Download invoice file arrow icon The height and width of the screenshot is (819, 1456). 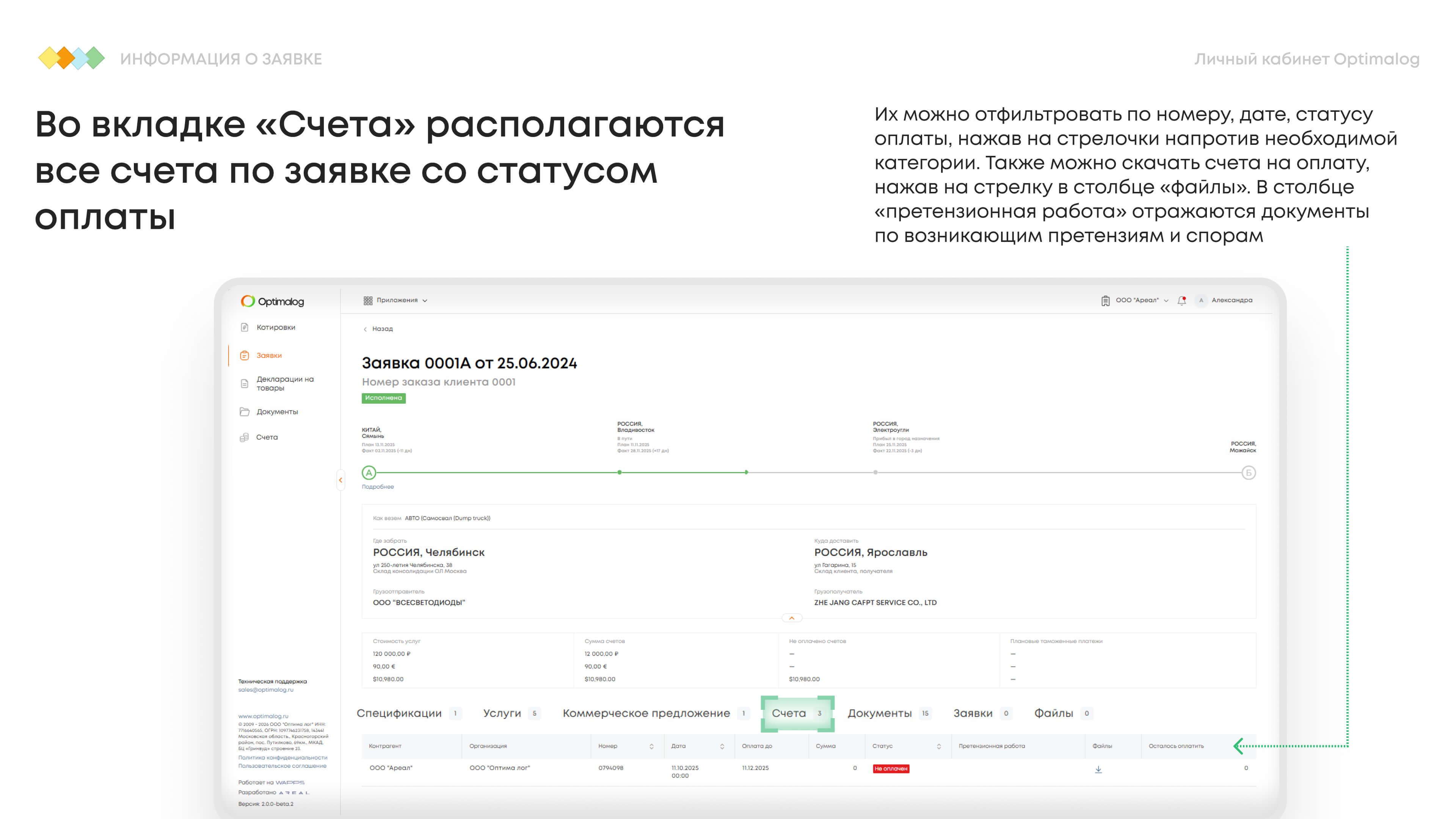[1098, 769]
